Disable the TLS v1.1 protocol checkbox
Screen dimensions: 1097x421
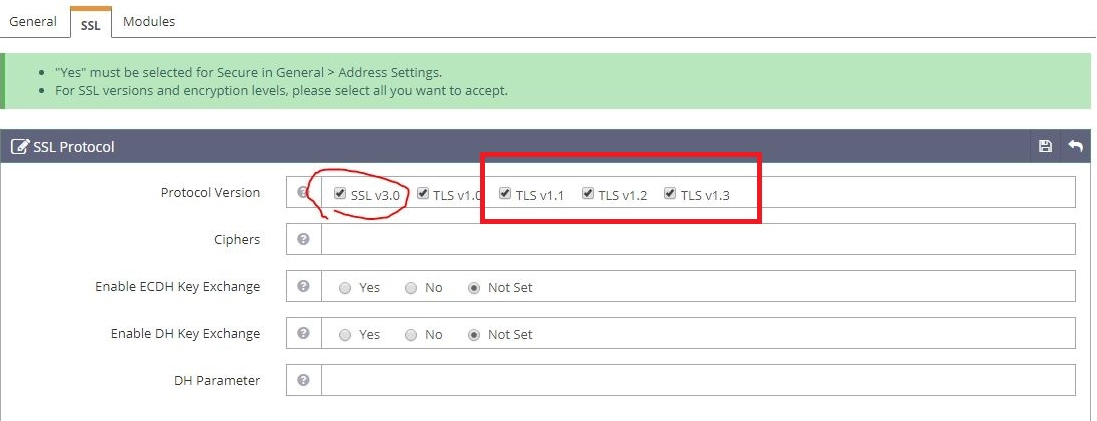(x=505, y=194)
